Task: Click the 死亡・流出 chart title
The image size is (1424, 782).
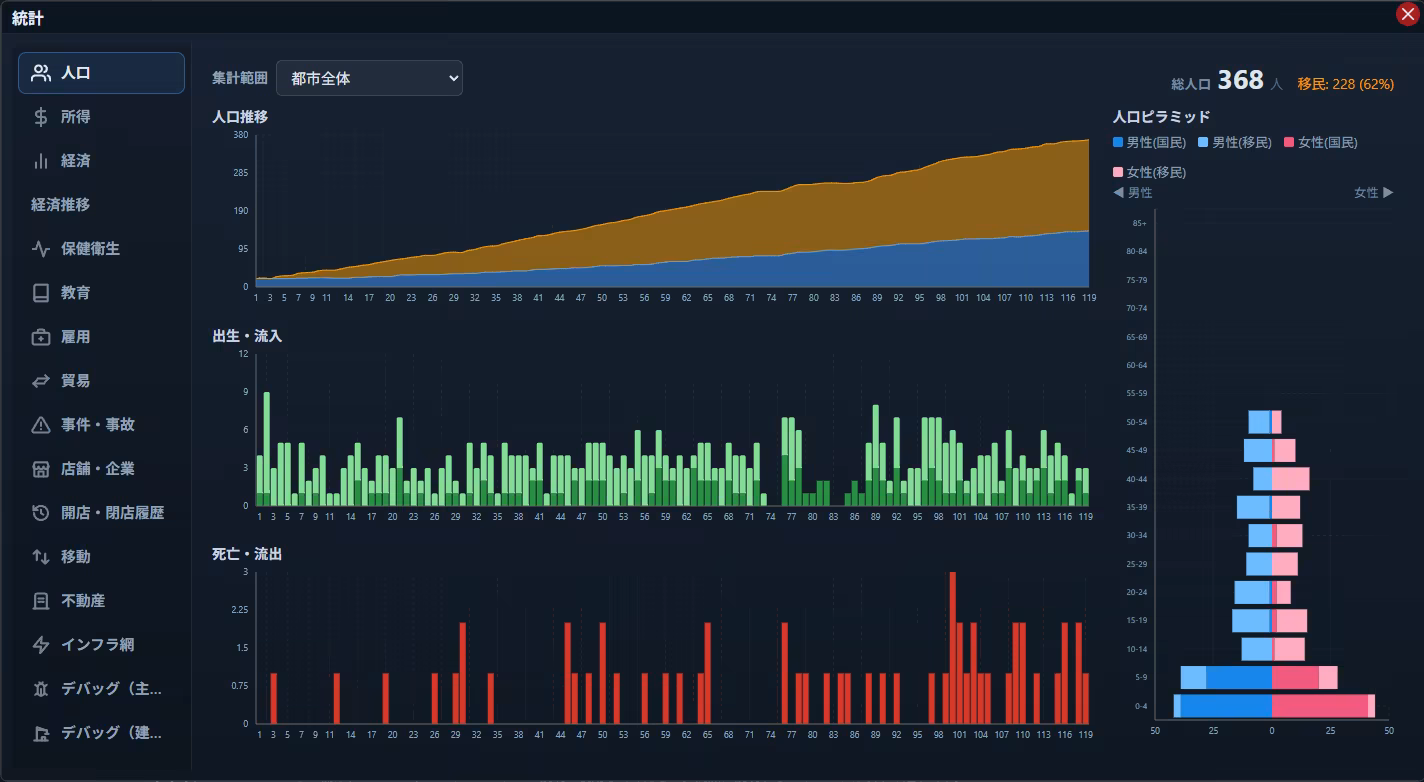Action: [x=247, y=554]
